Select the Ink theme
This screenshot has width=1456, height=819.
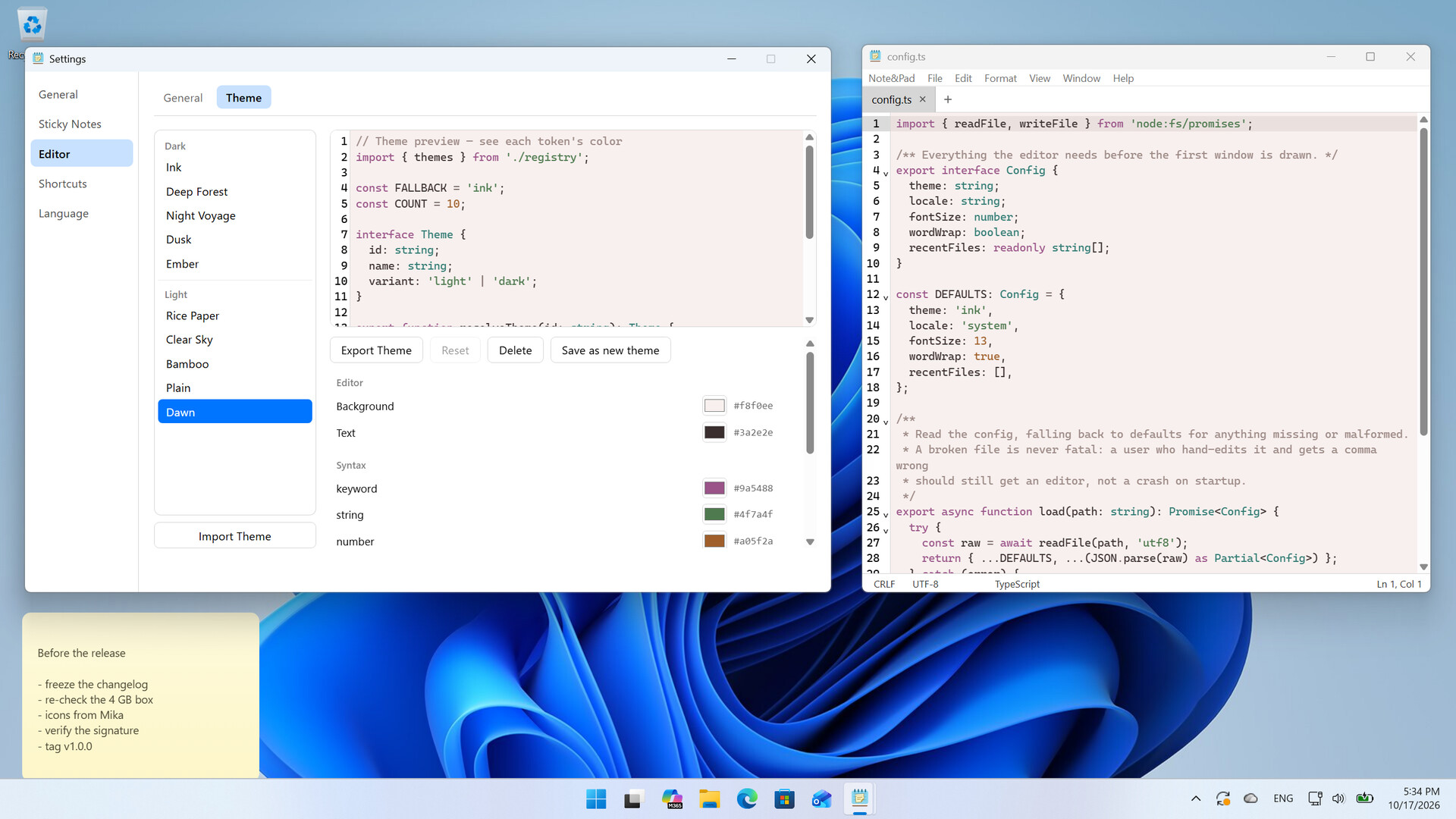(235, 168)
